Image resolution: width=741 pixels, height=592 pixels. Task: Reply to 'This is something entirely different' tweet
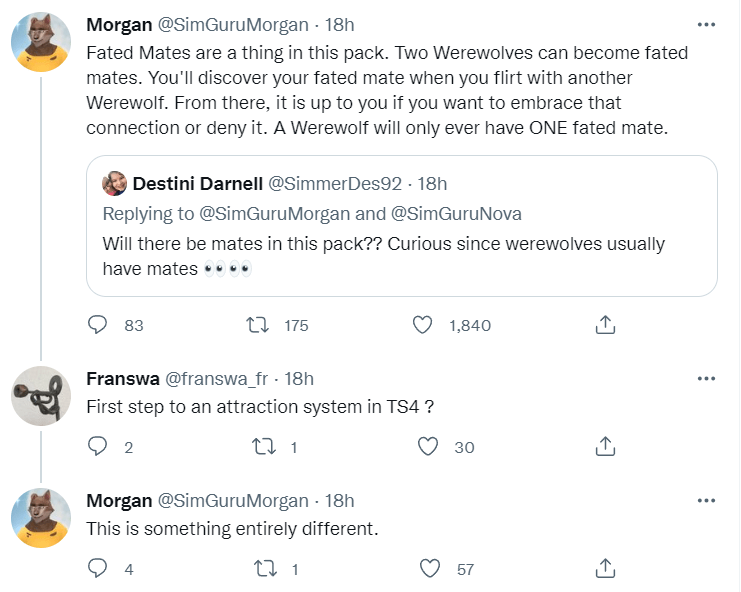tap(98, 569)
